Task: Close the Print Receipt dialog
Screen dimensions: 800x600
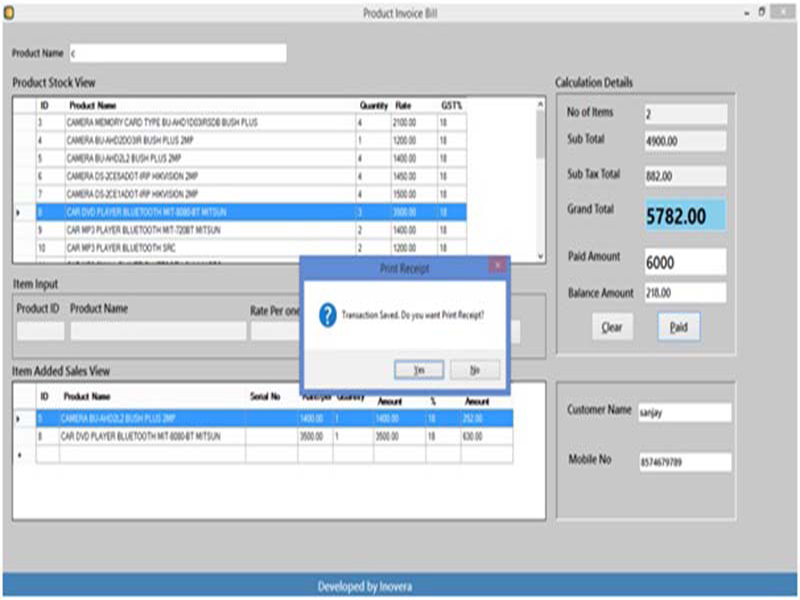Action: [x=497, y=267]
